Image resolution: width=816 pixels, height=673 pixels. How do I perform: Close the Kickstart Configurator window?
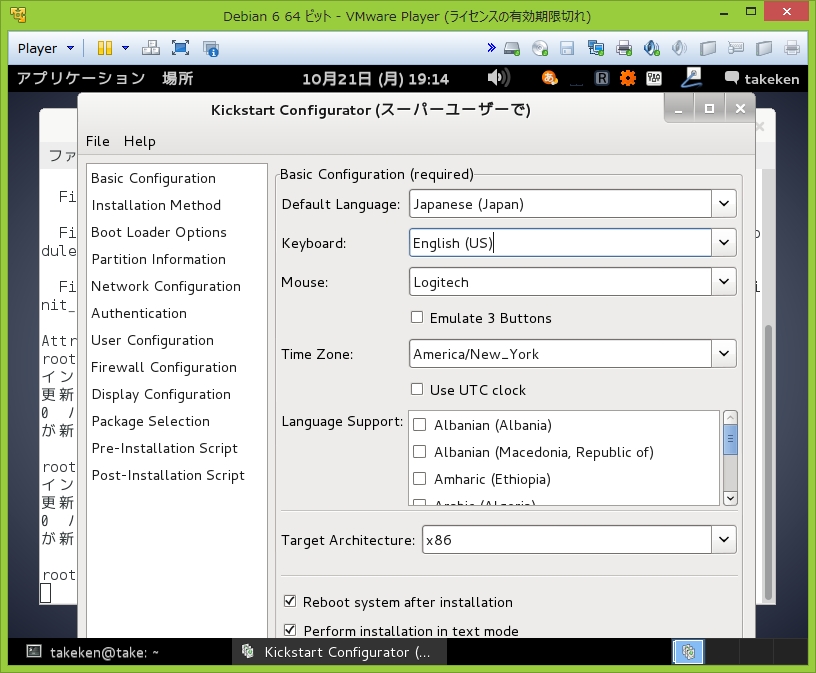pyautogui.click(x=740, y=109)
